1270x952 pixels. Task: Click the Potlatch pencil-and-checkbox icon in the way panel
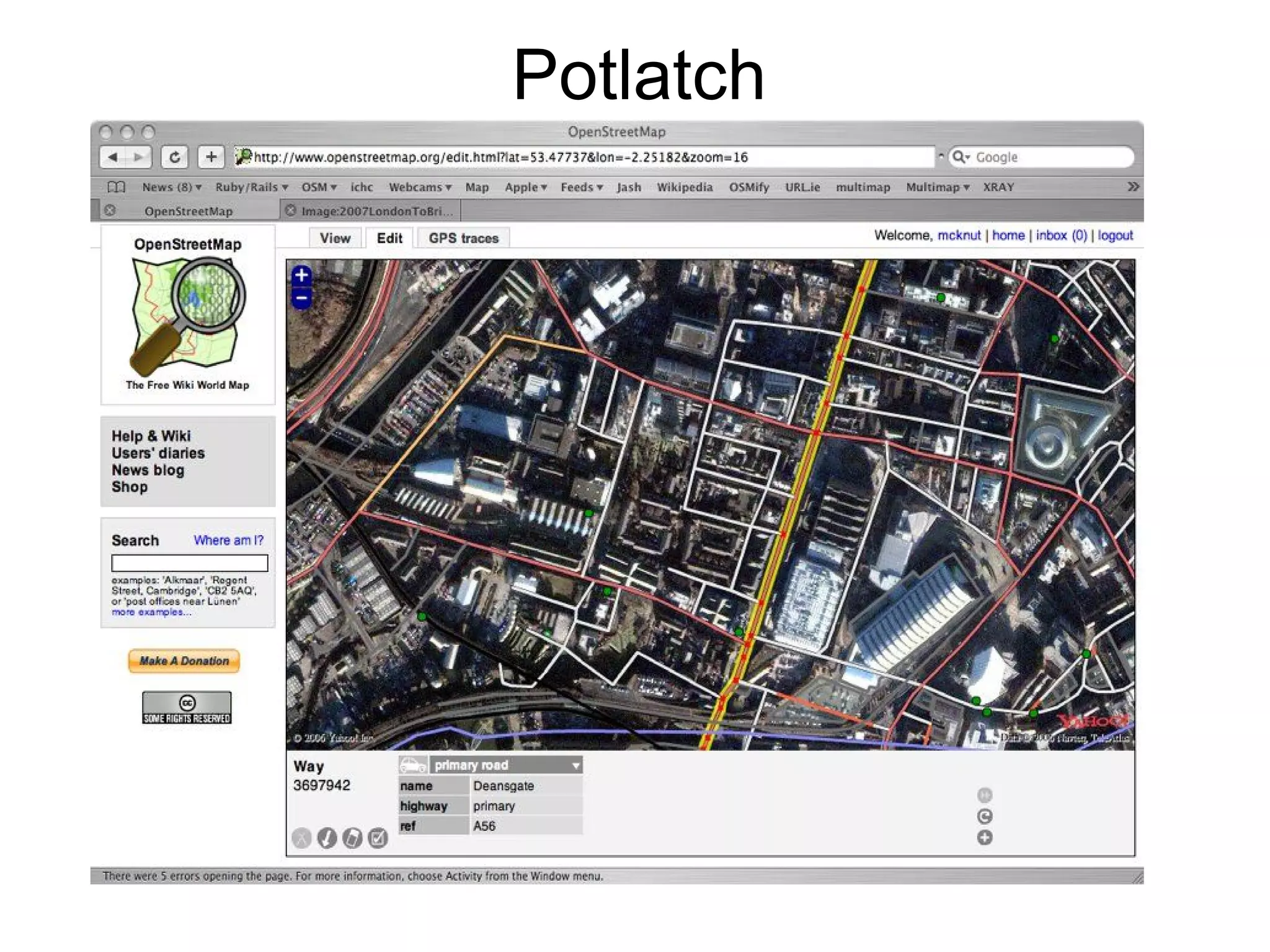coord(378,839)
